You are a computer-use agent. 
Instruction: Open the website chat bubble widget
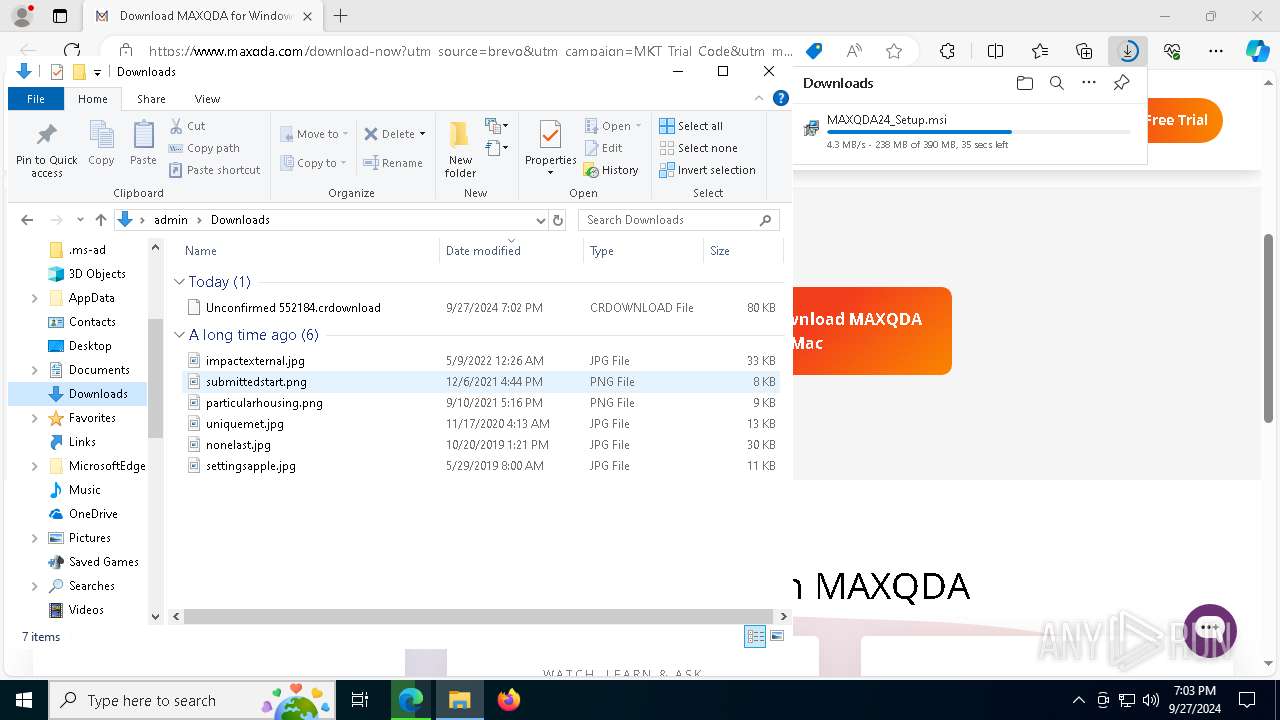1210,631
